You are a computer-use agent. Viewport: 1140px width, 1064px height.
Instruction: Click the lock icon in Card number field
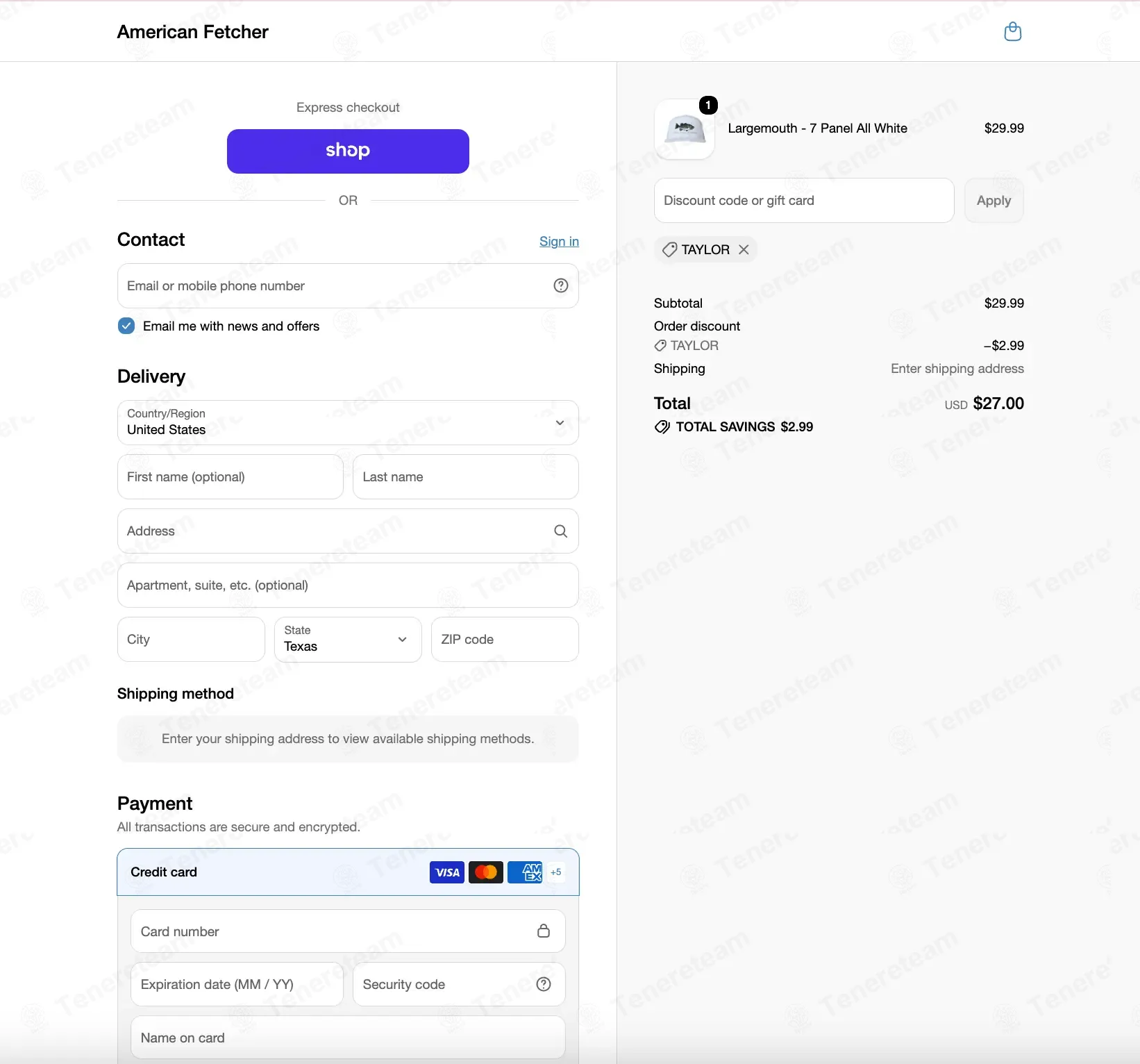tap(544, 931)
